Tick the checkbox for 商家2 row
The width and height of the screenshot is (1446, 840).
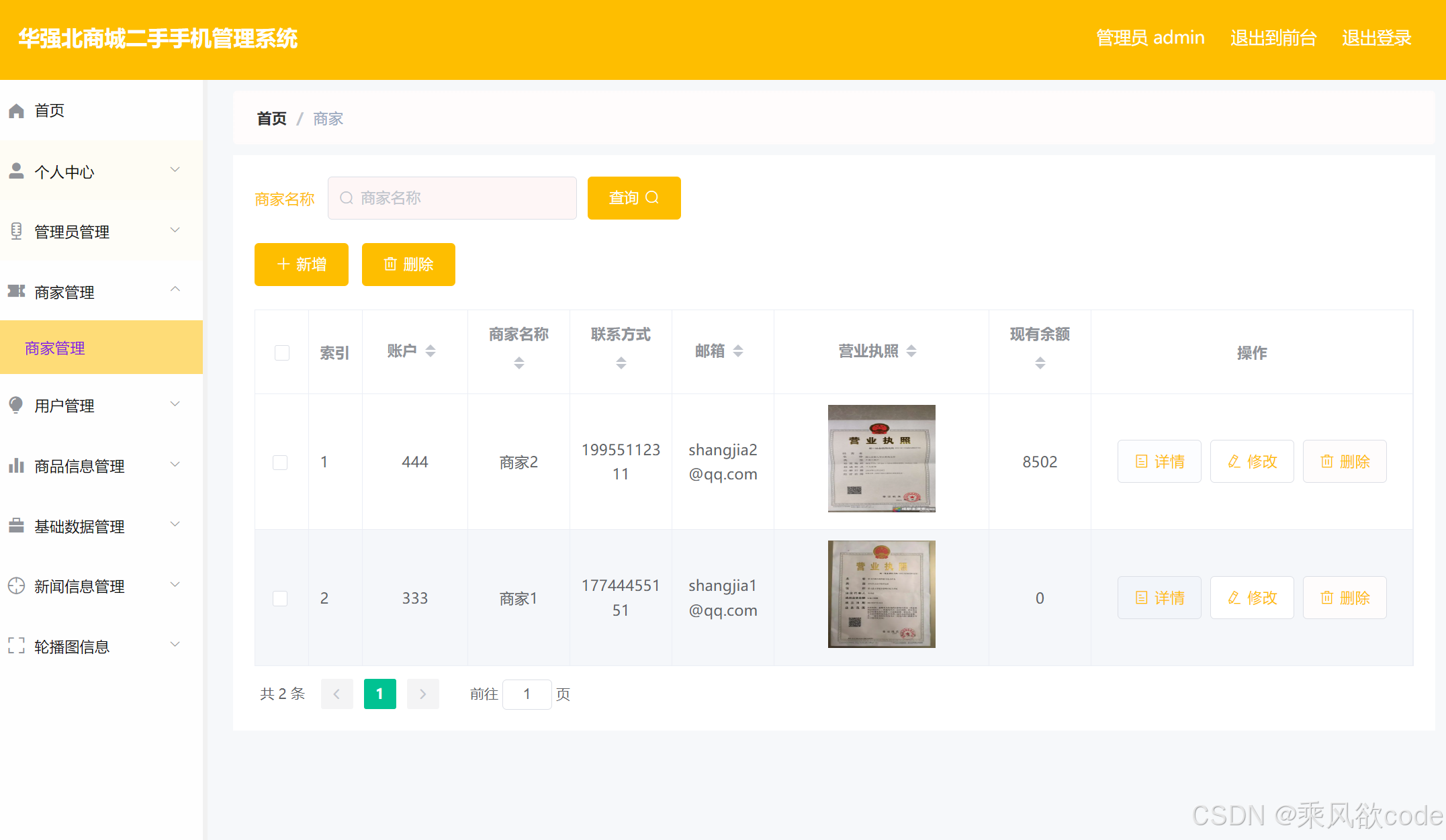click(280, 462)
